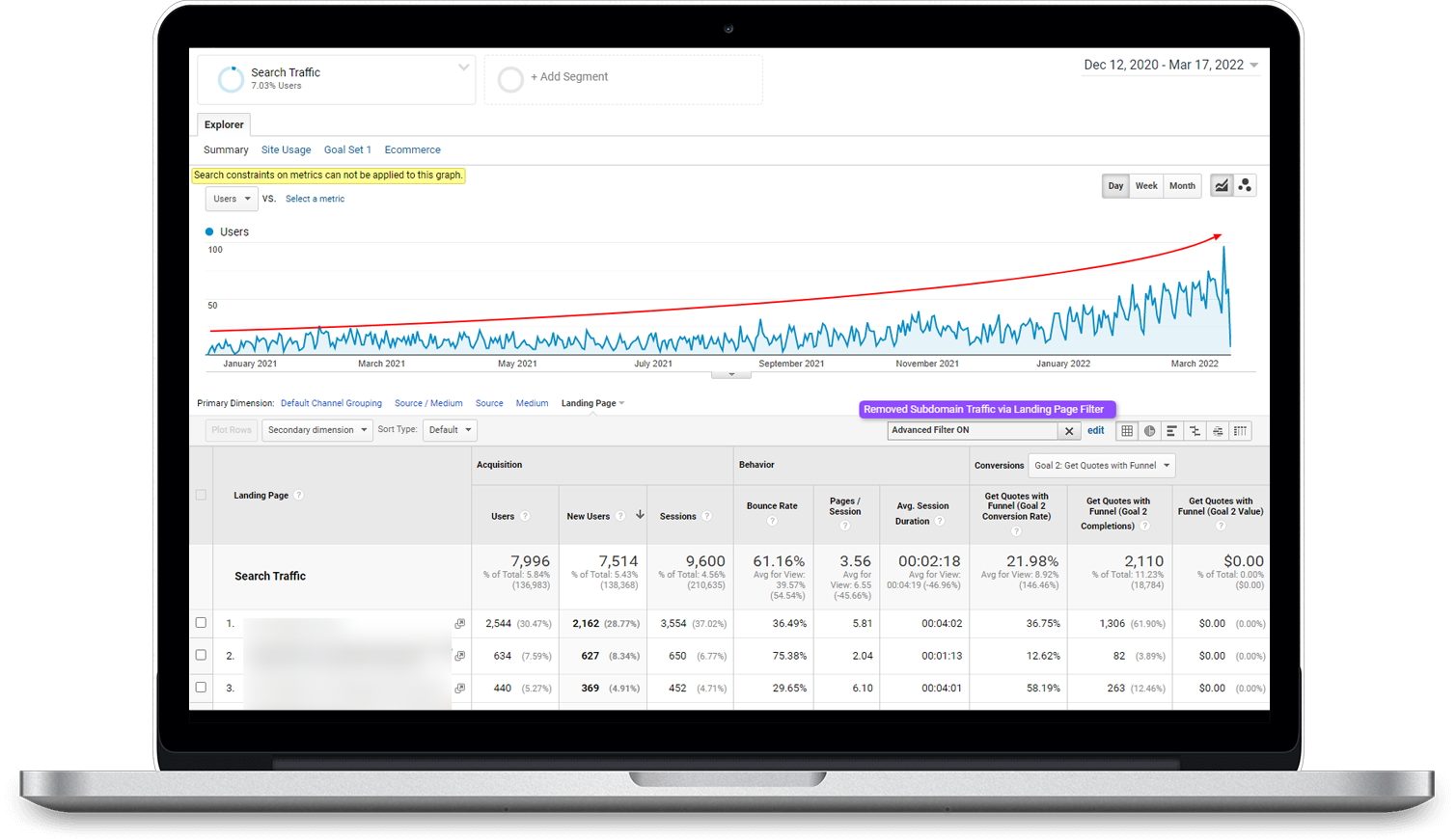
Task: Open the Site Usage sub-tab
Action: 286,149
